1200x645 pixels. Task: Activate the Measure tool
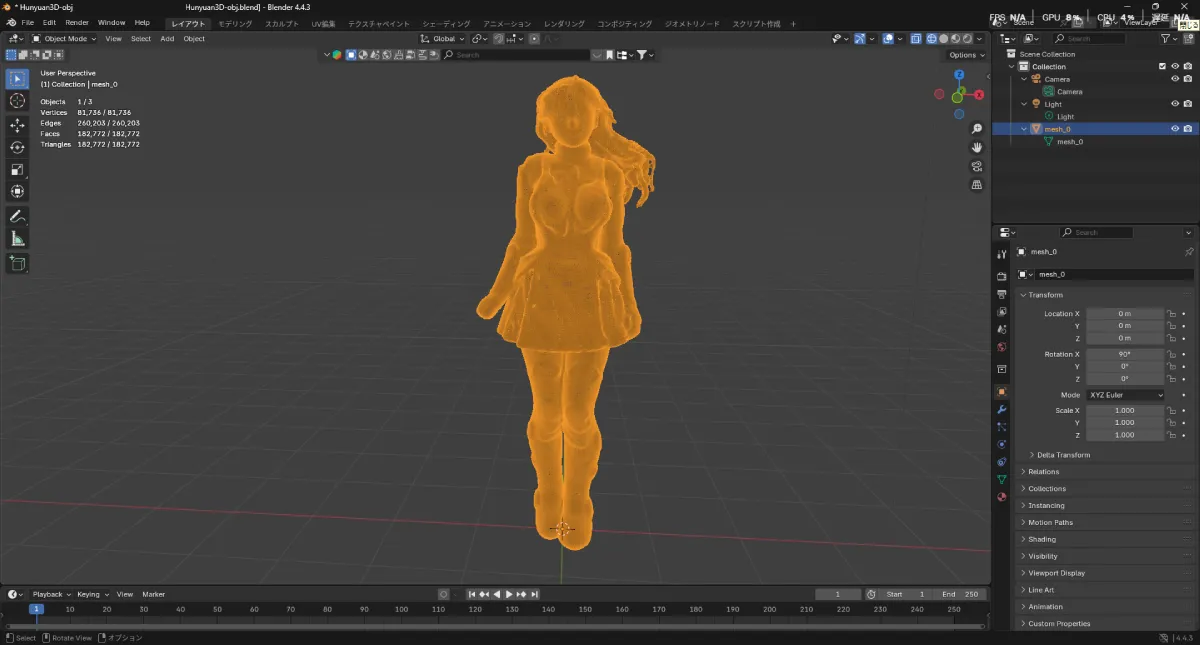point(17,239)
